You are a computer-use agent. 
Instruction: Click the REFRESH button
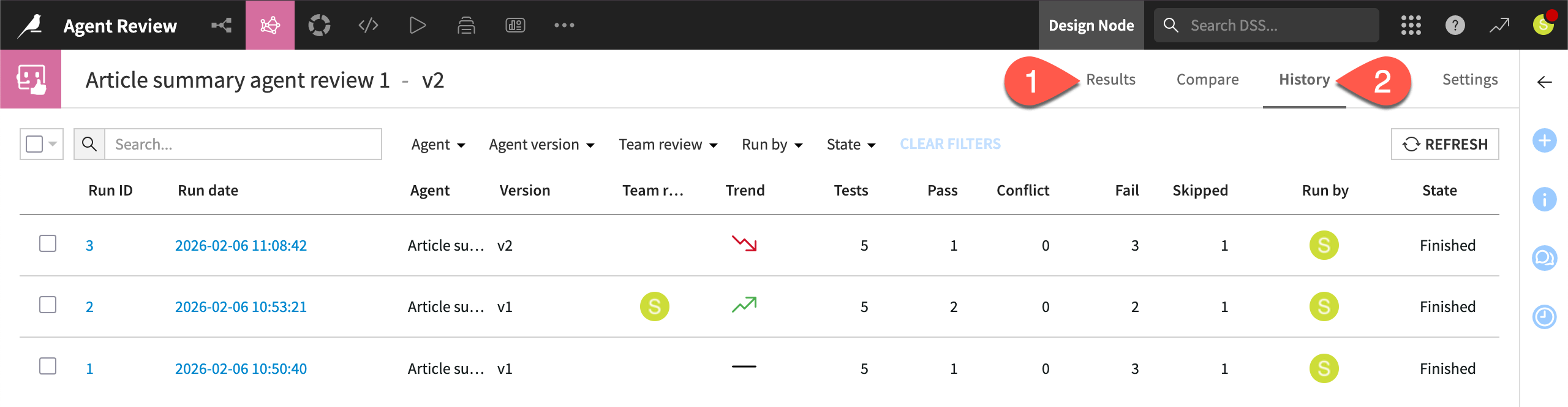pos(1444,144)
